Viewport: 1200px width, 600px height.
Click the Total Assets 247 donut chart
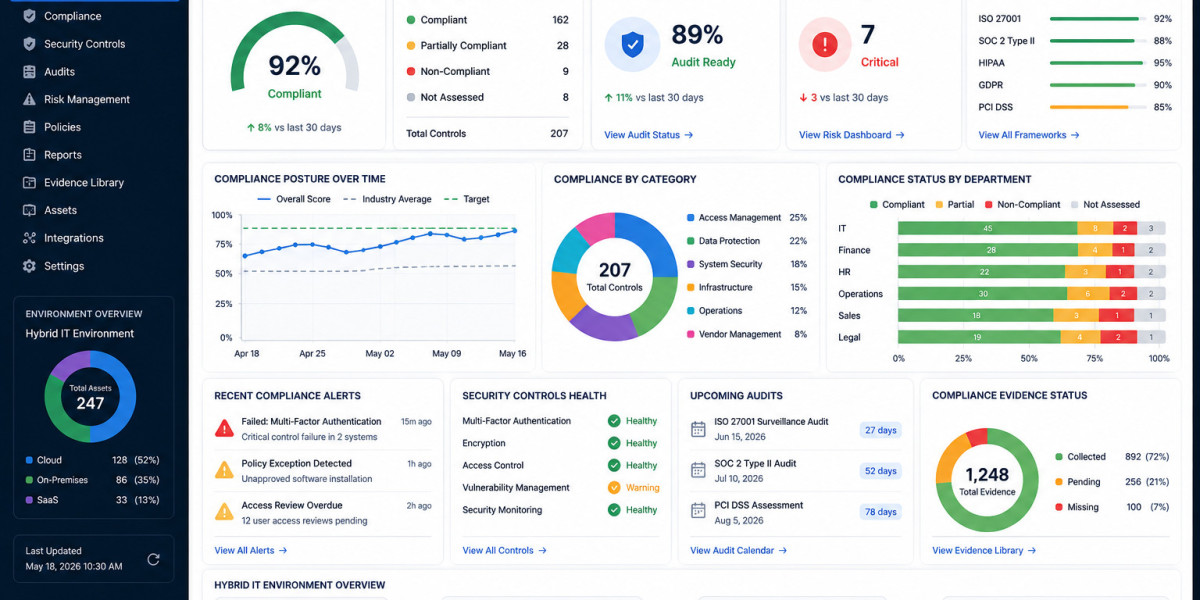(90, 397)
